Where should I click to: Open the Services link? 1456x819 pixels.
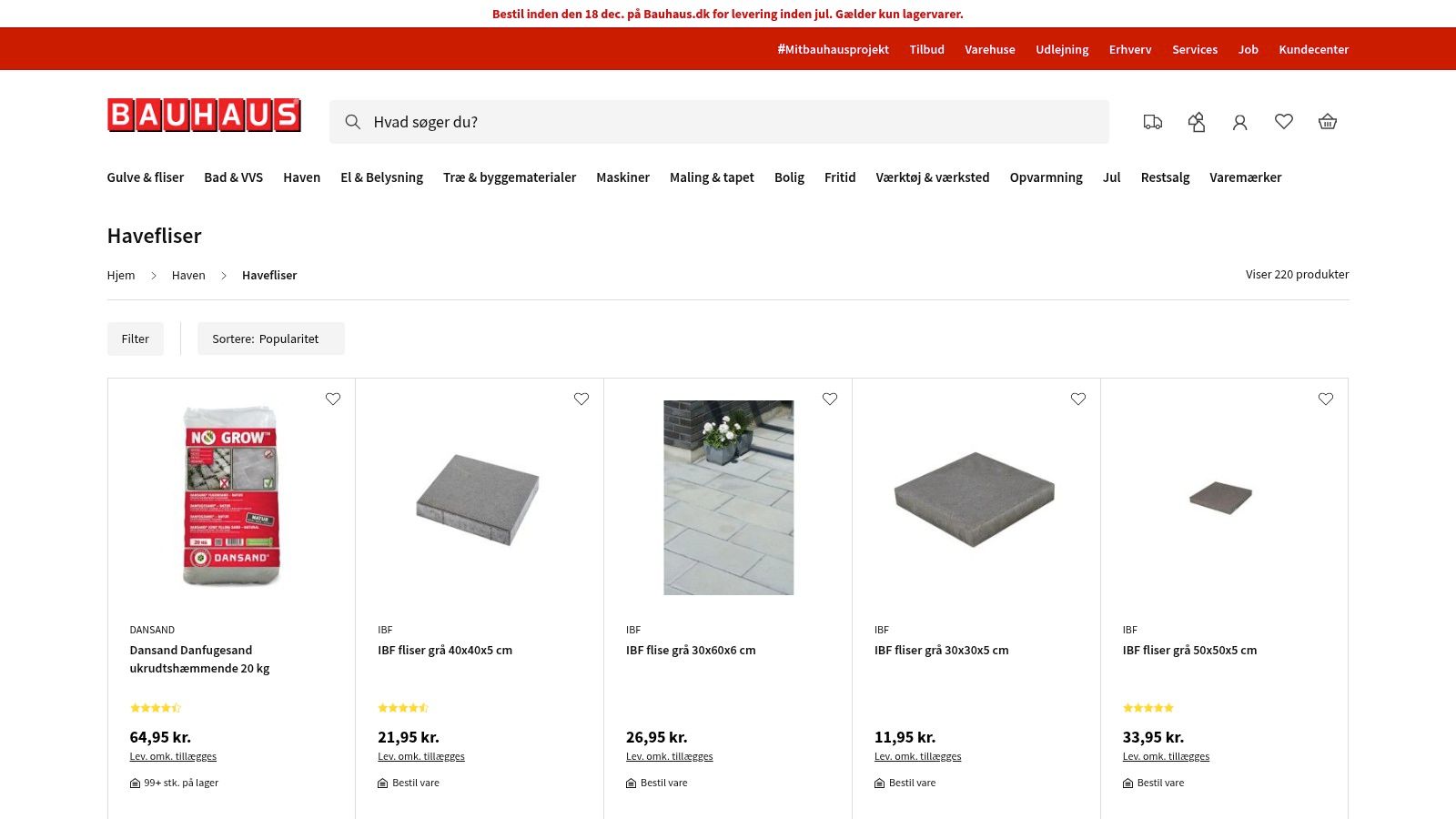coord(1195,49)
